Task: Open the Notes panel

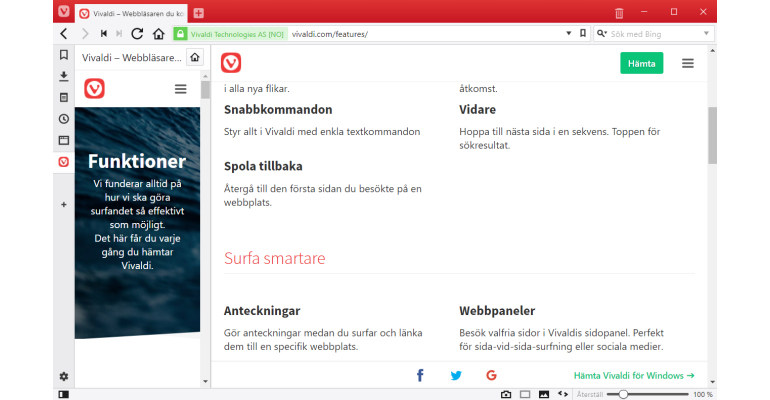Action: 64,98
